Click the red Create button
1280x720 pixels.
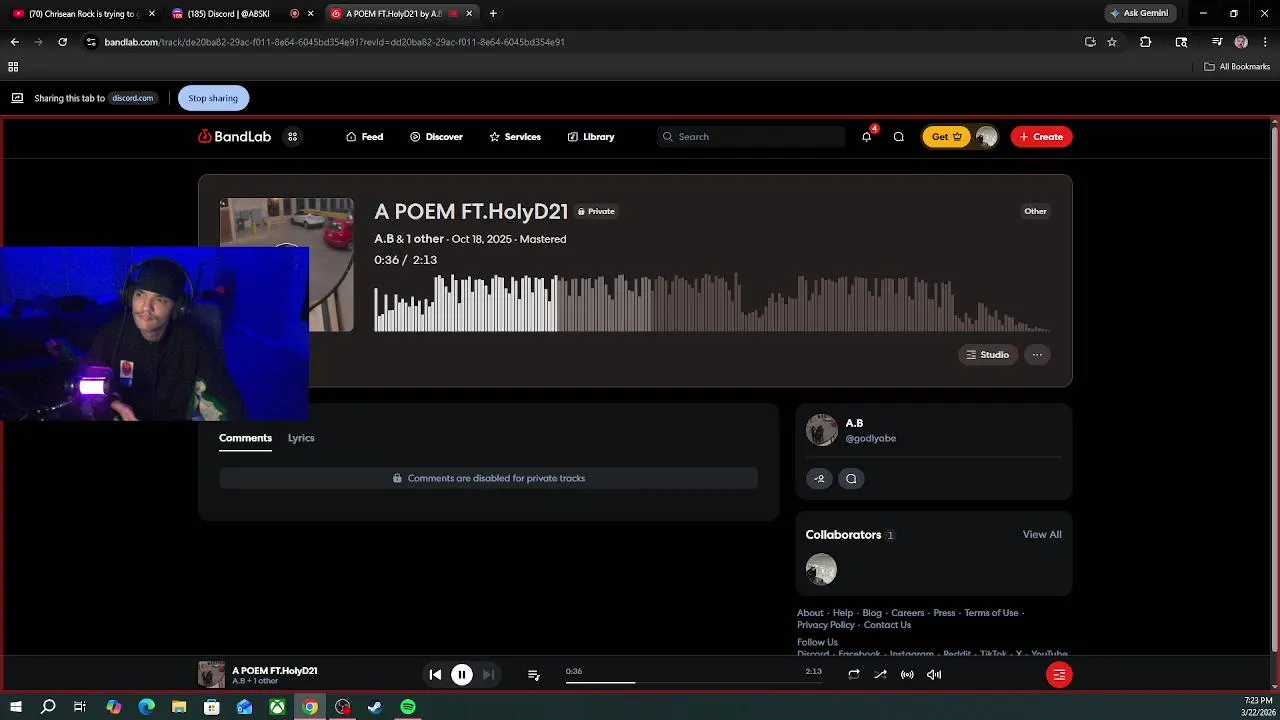[1041, 137]
